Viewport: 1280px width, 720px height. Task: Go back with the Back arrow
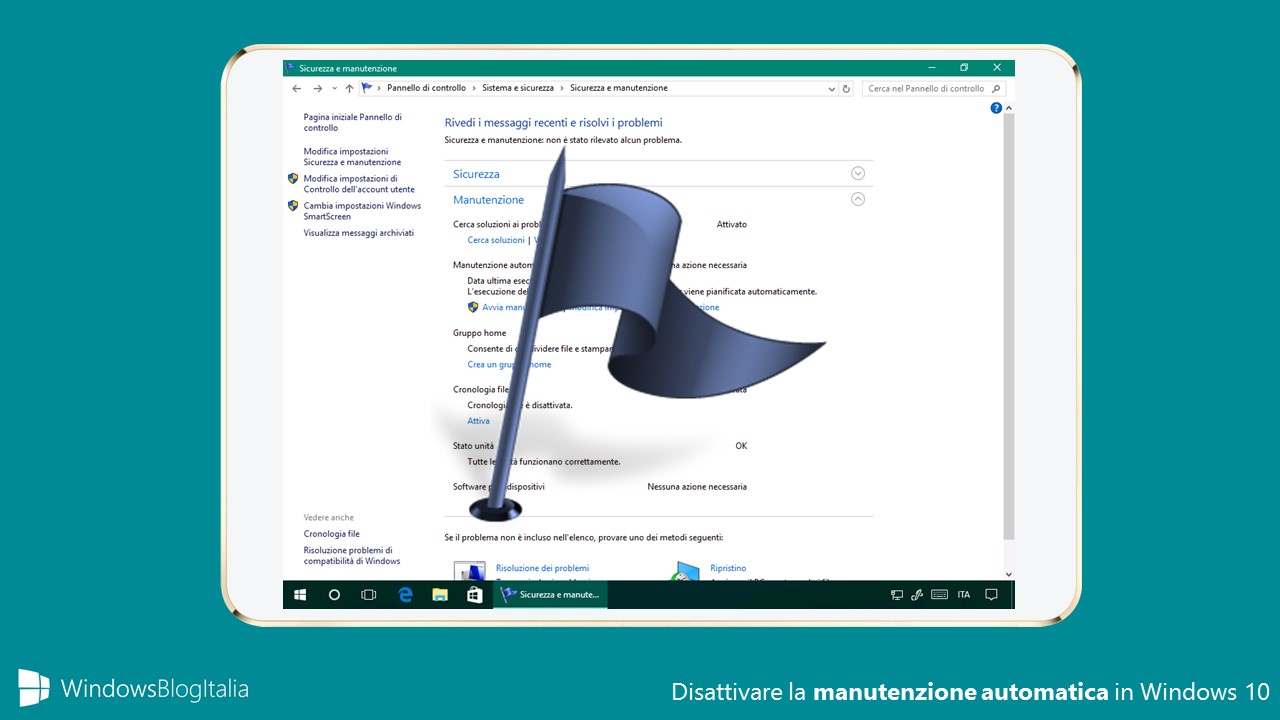297,88
